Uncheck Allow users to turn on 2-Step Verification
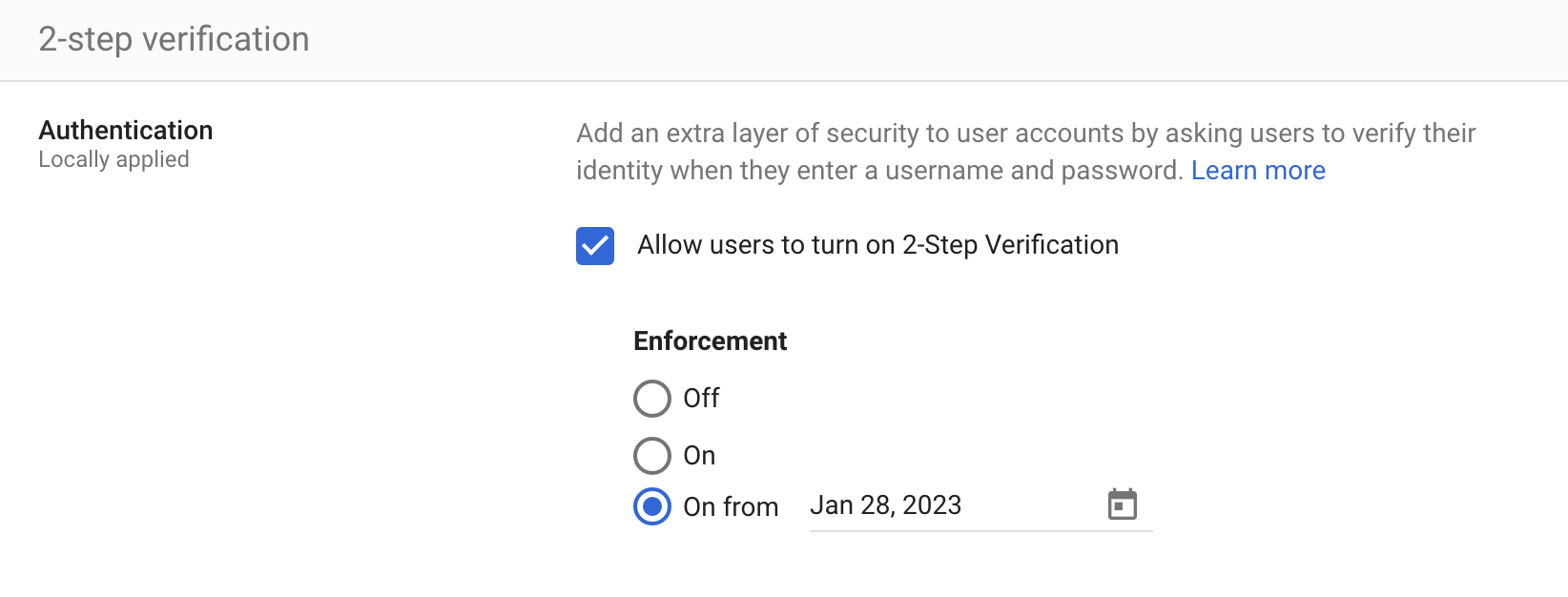The image size is (1568, 597). coord(595,246)
